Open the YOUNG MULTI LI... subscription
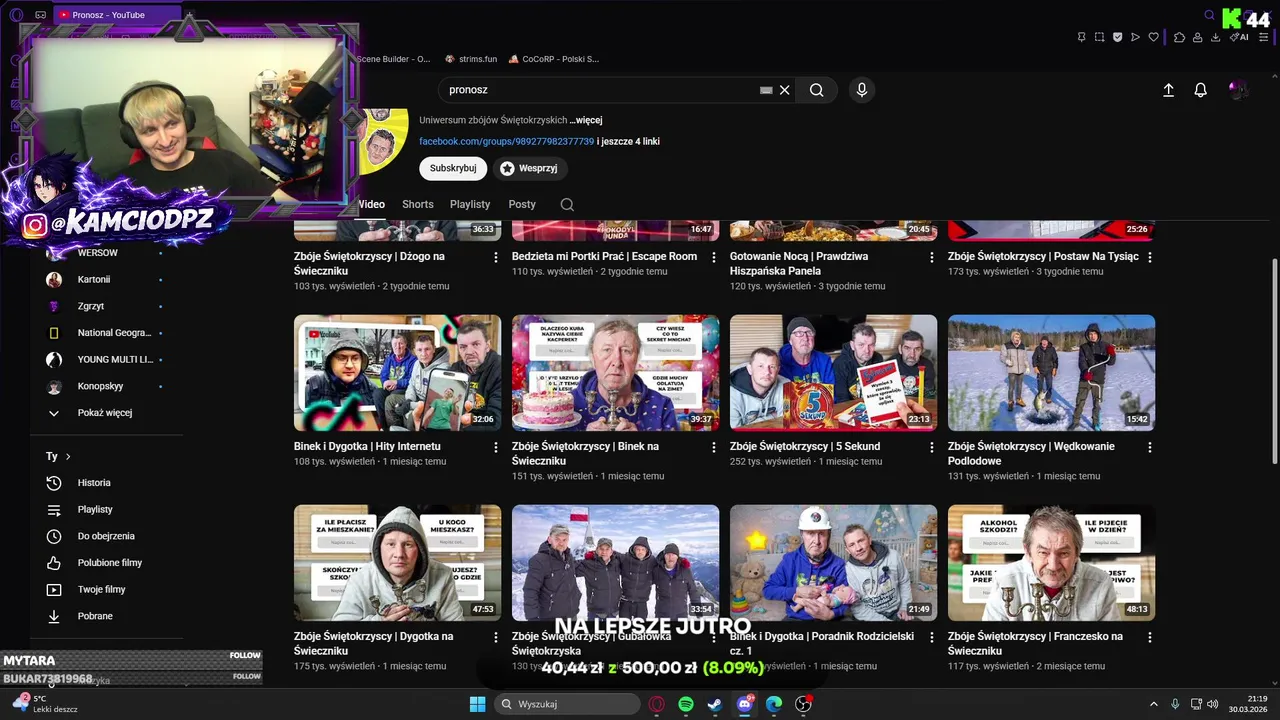Image resolution: width=1280 pixels, height=720 pixels. (115, 360)
